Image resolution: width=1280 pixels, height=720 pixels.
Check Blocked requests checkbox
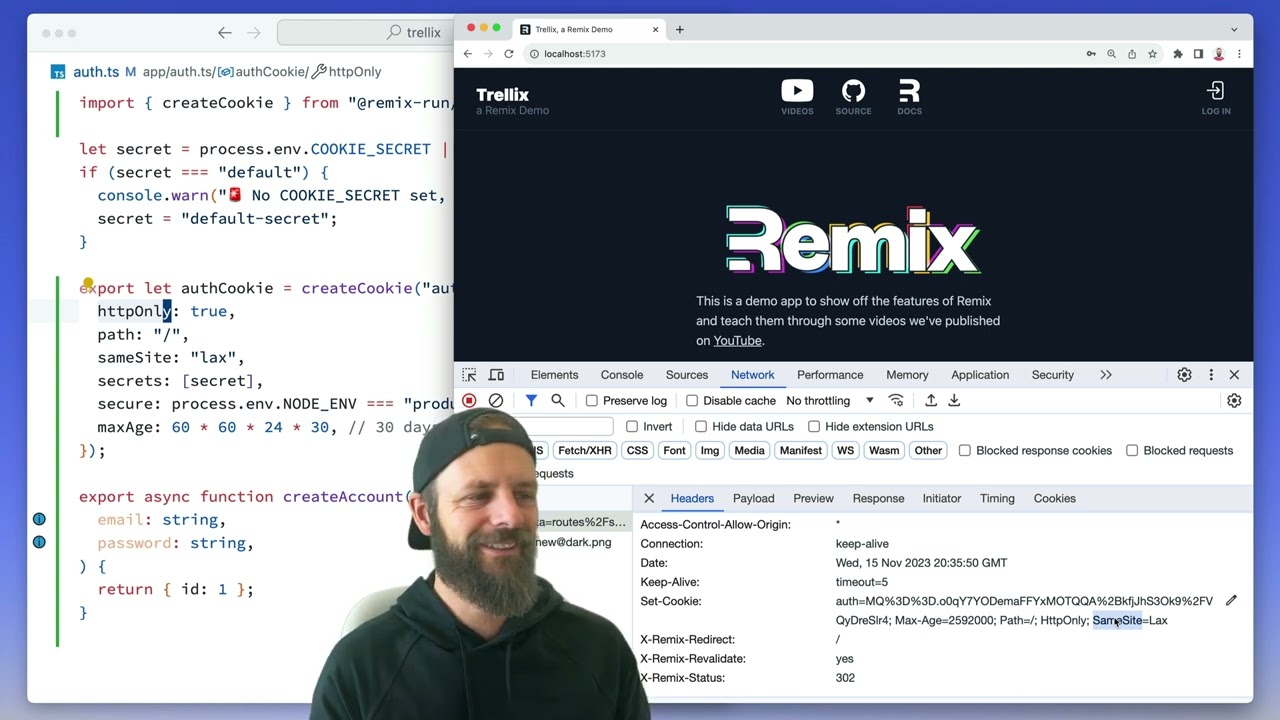(1132, 451)
